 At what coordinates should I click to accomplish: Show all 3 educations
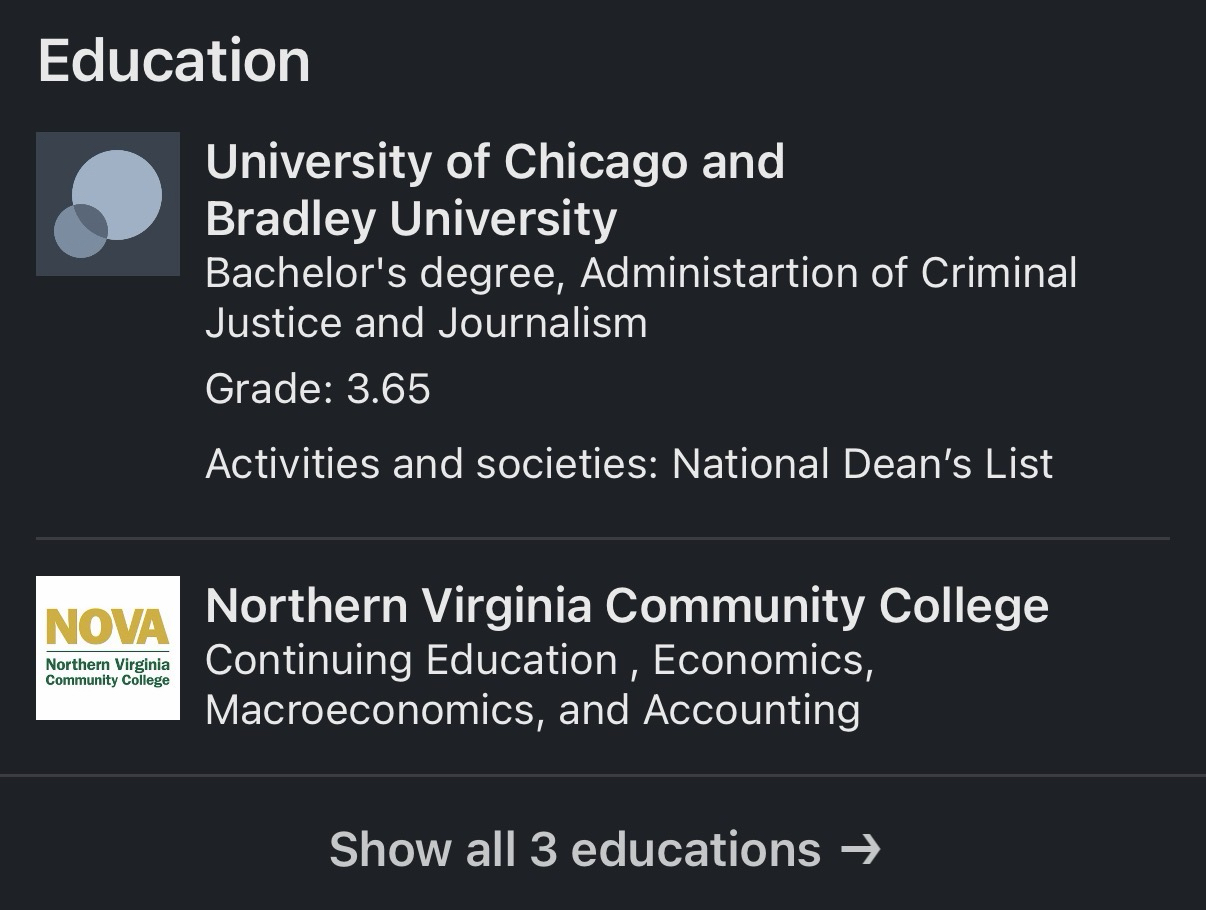point(575,850)
